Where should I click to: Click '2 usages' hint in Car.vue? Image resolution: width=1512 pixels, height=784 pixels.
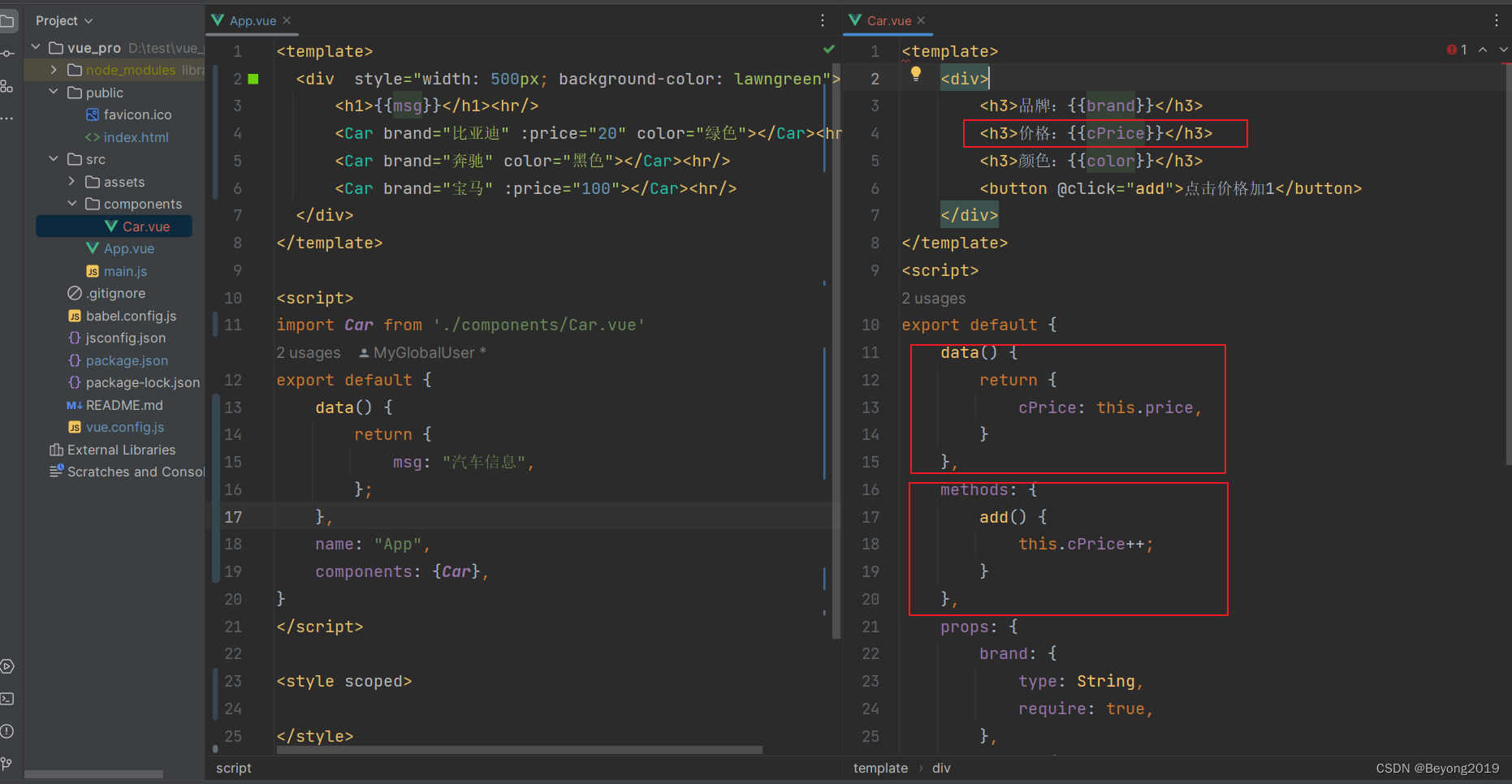[x=934, y=299]
